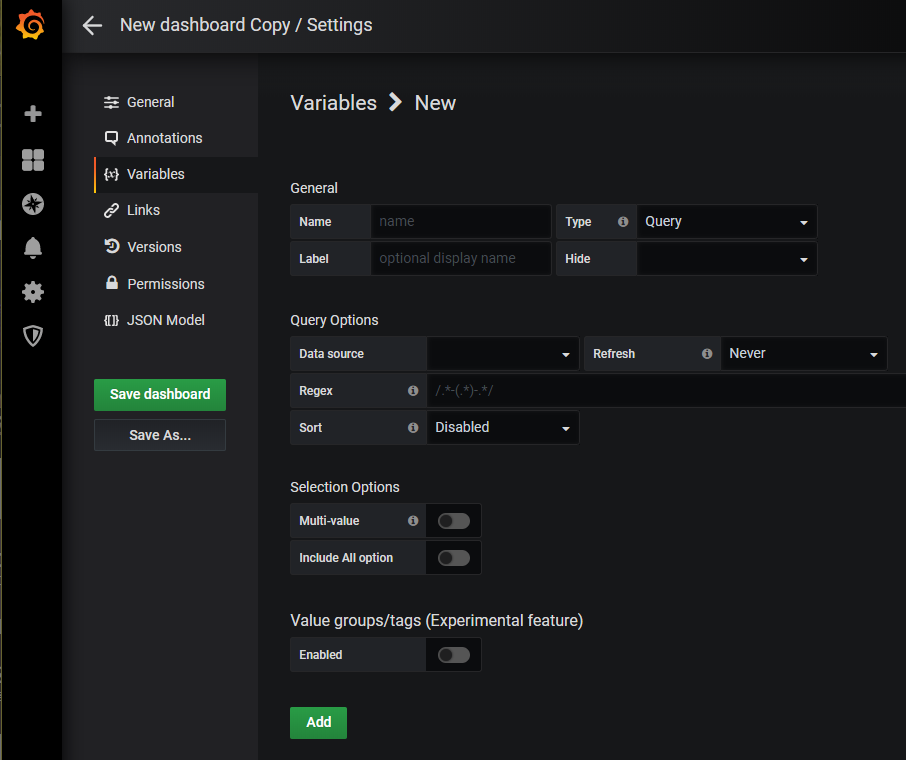This screenshot has width=906, height=760.
Task: Click the history icon beside Versions
Action: 112,247
